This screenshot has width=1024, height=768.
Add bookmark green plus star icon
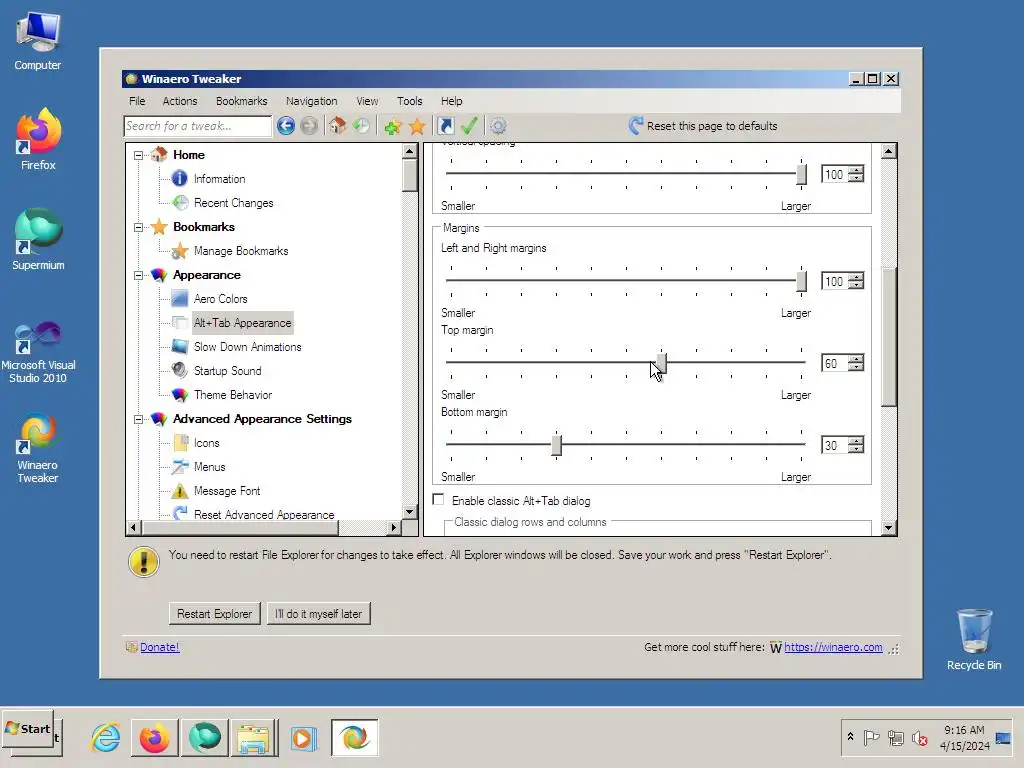point(392,126)
